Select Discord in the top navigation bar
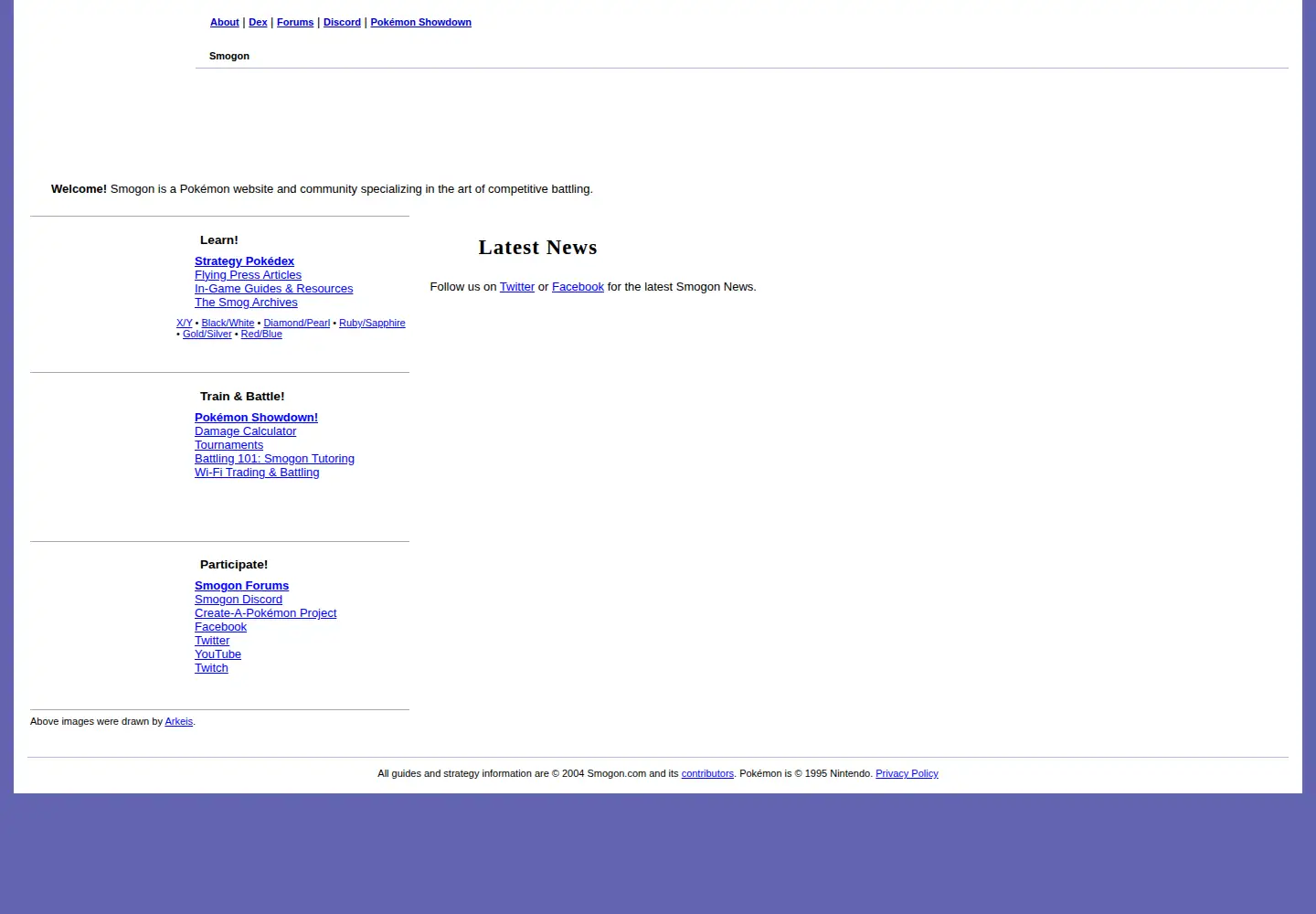 click(342, 22)
